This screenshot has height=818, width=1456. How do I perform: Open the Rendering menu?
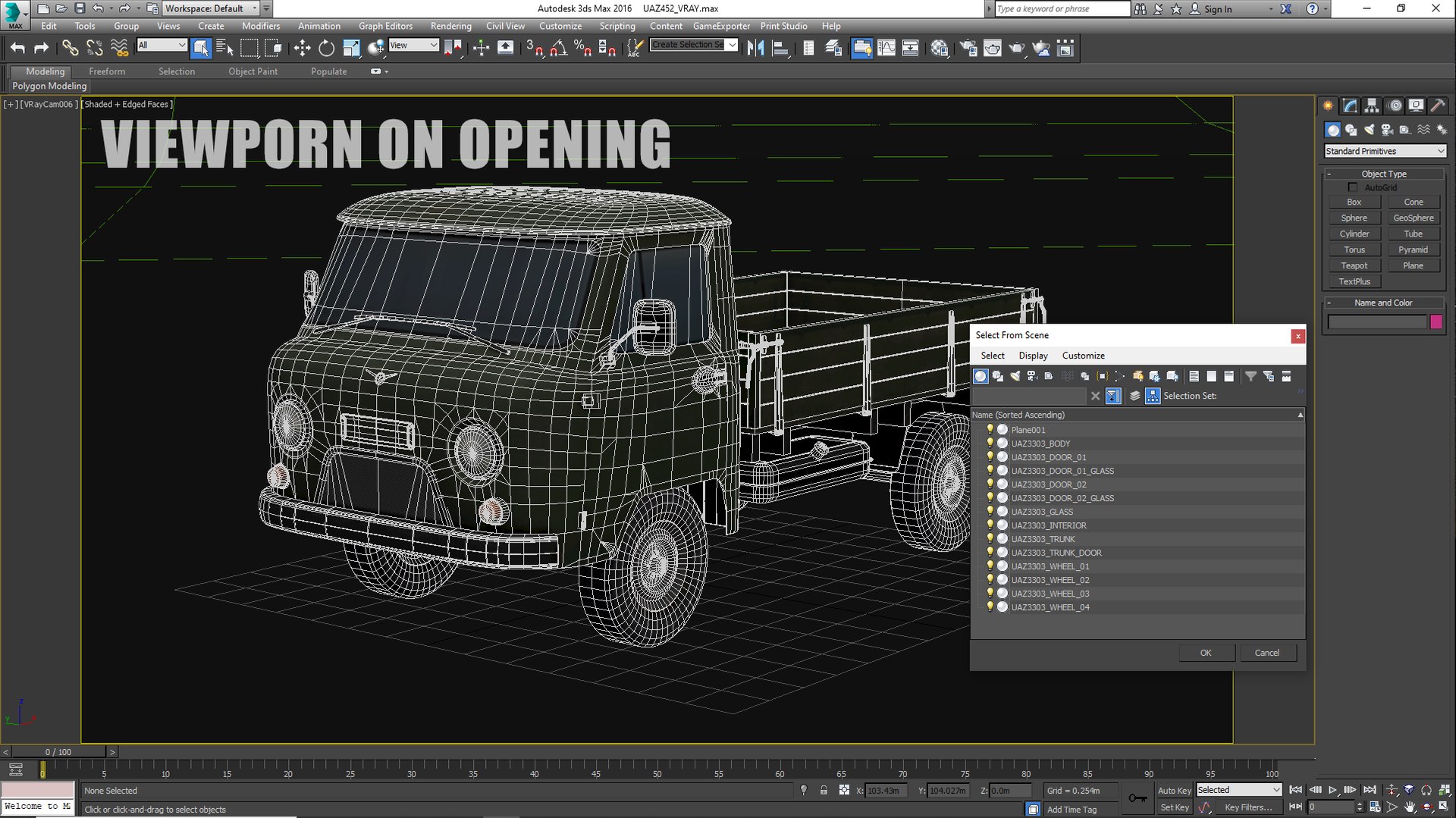[x=450, y=26]
